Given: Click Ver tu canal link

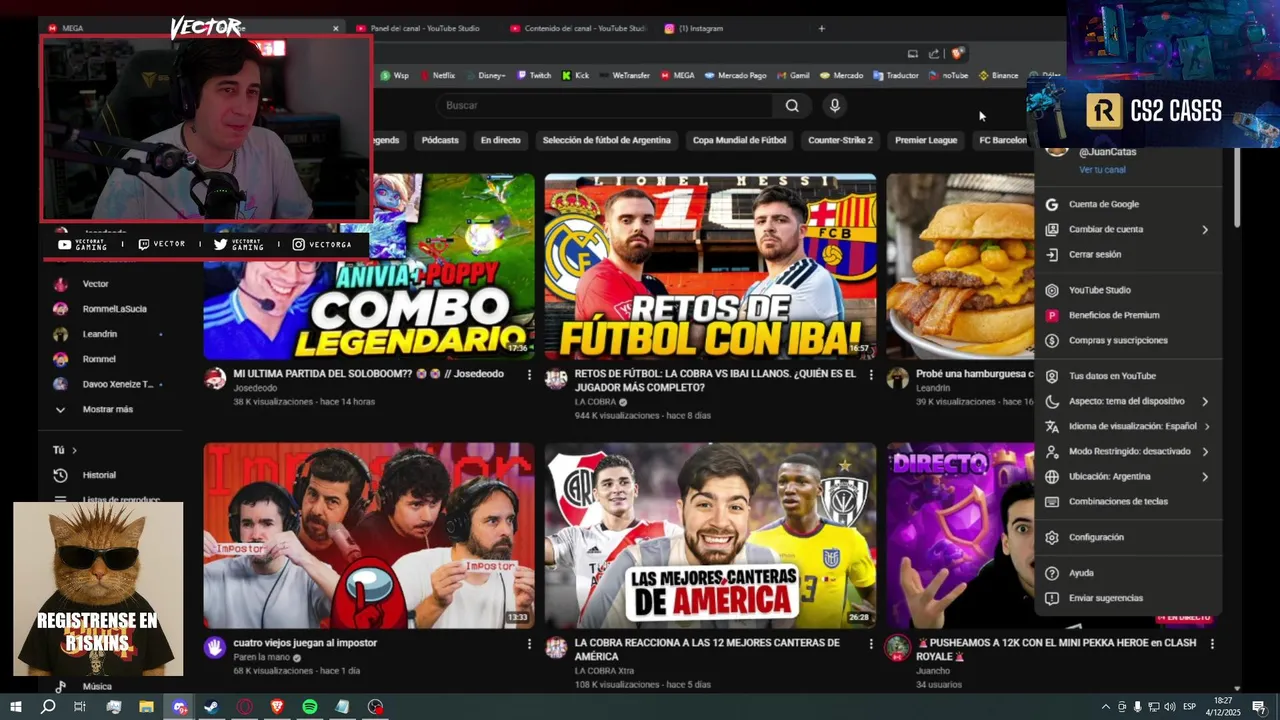Looking at the screenshot, I should click(1102, 170).
